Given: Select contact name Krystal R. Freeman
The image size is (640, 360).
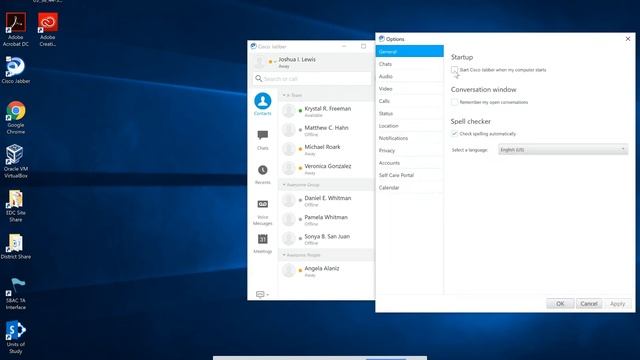Looking at the screenshot, I should click(x=328, y=109).
